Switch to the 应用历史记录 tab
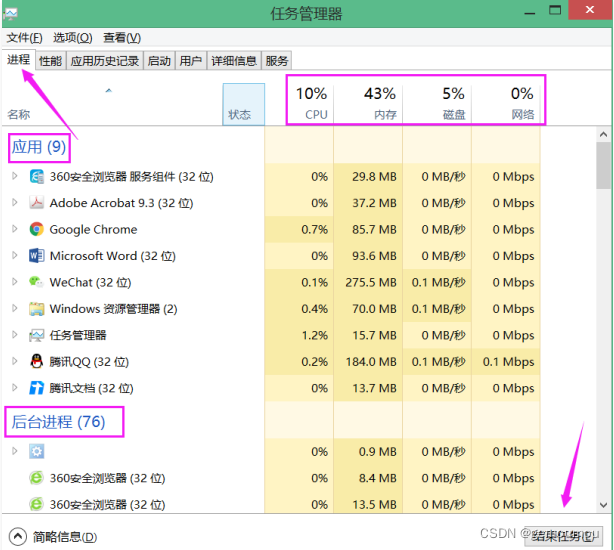Viewport: 614px width, 550px height. (x=105, y=61)
